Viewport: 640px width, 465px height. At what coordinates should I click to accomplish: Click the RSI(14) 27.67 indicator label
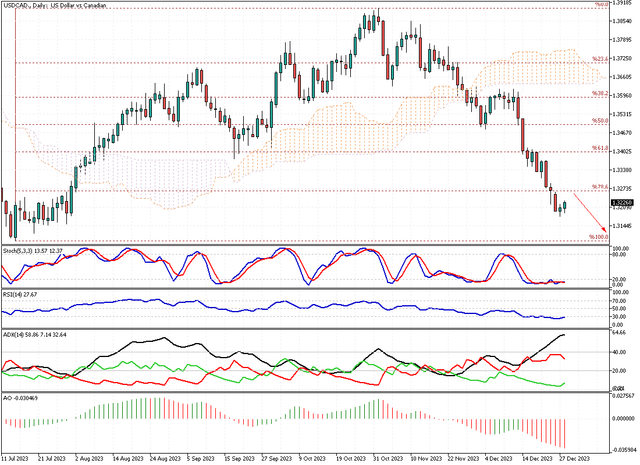tap(20, 294)
